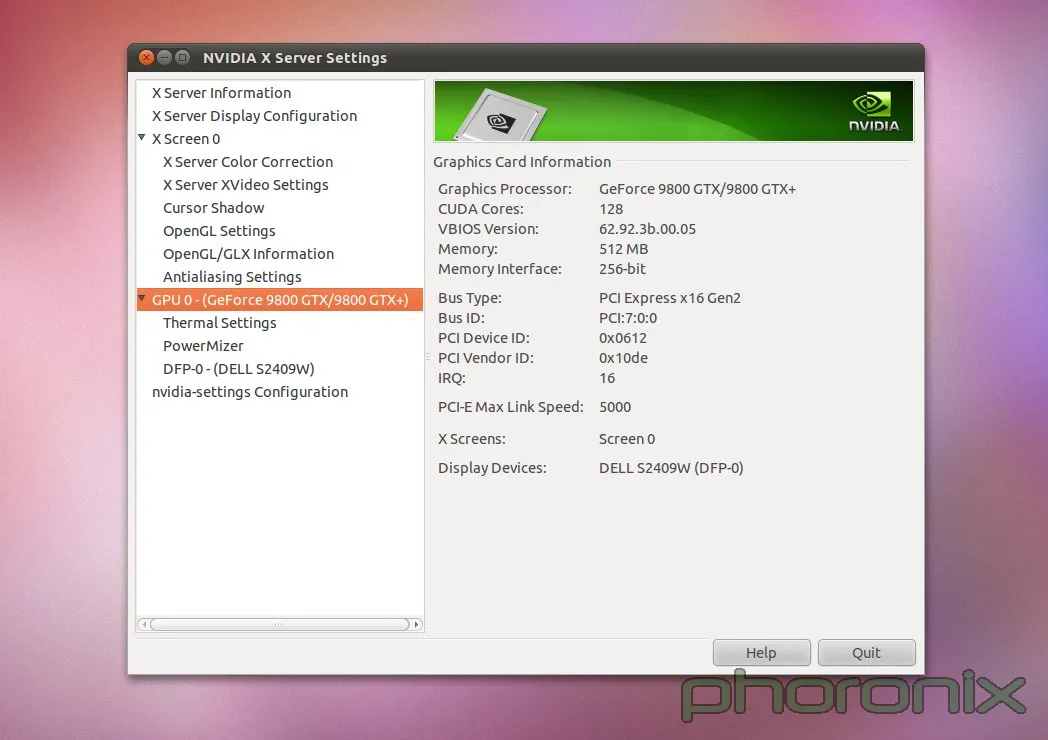This screenshot has height=740, width=1048.
Task: Click Bus Type value PCI Express x16 Gen2
Action: (x=670, y=298)
